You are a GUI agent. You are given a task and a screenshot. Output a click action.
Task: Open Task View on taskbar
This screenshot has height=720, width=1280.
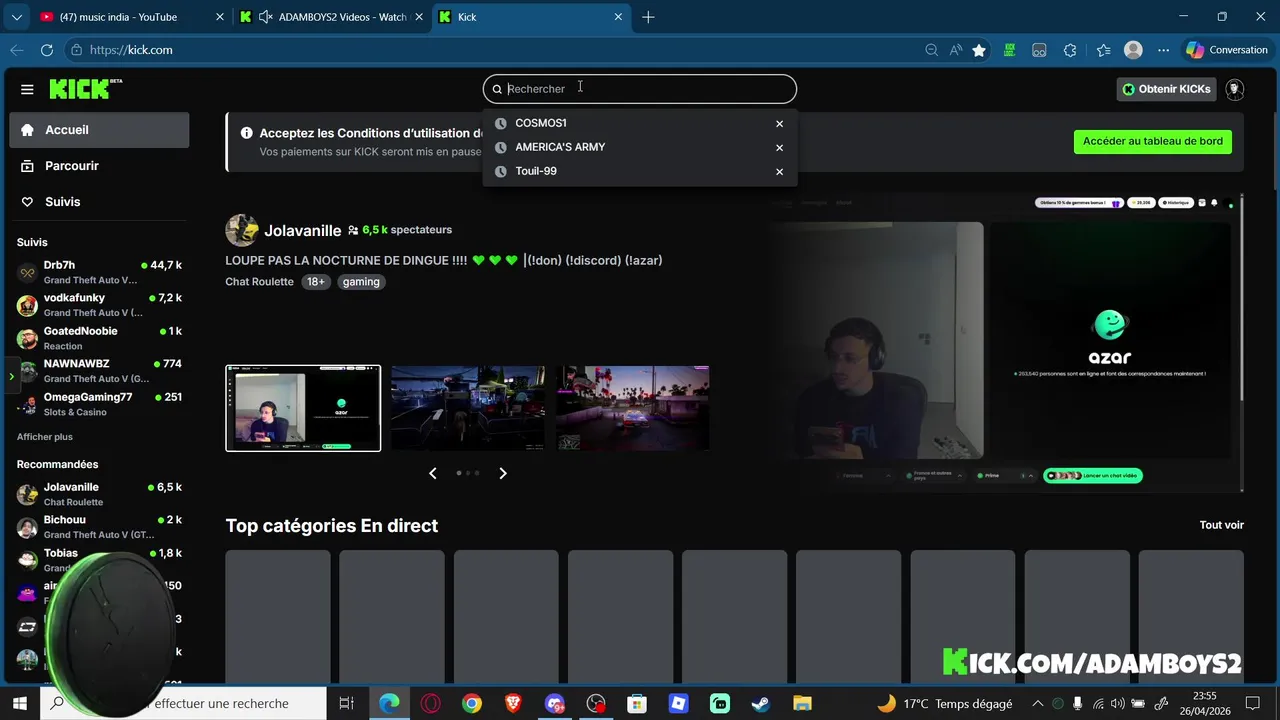pyautogui.click(x=346, y=704)
